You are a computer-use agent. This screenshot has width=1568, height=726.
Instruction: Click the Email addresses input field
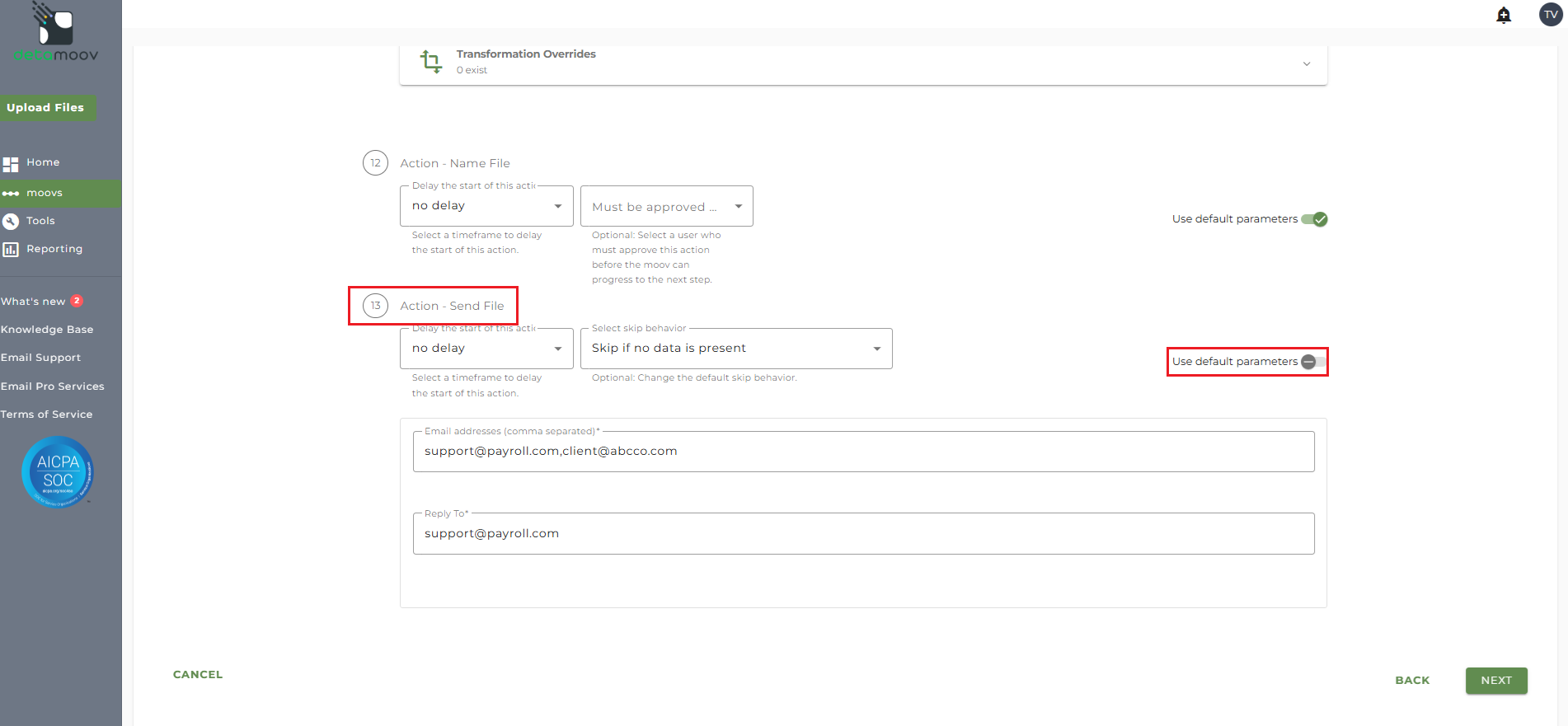coord(862,452)
